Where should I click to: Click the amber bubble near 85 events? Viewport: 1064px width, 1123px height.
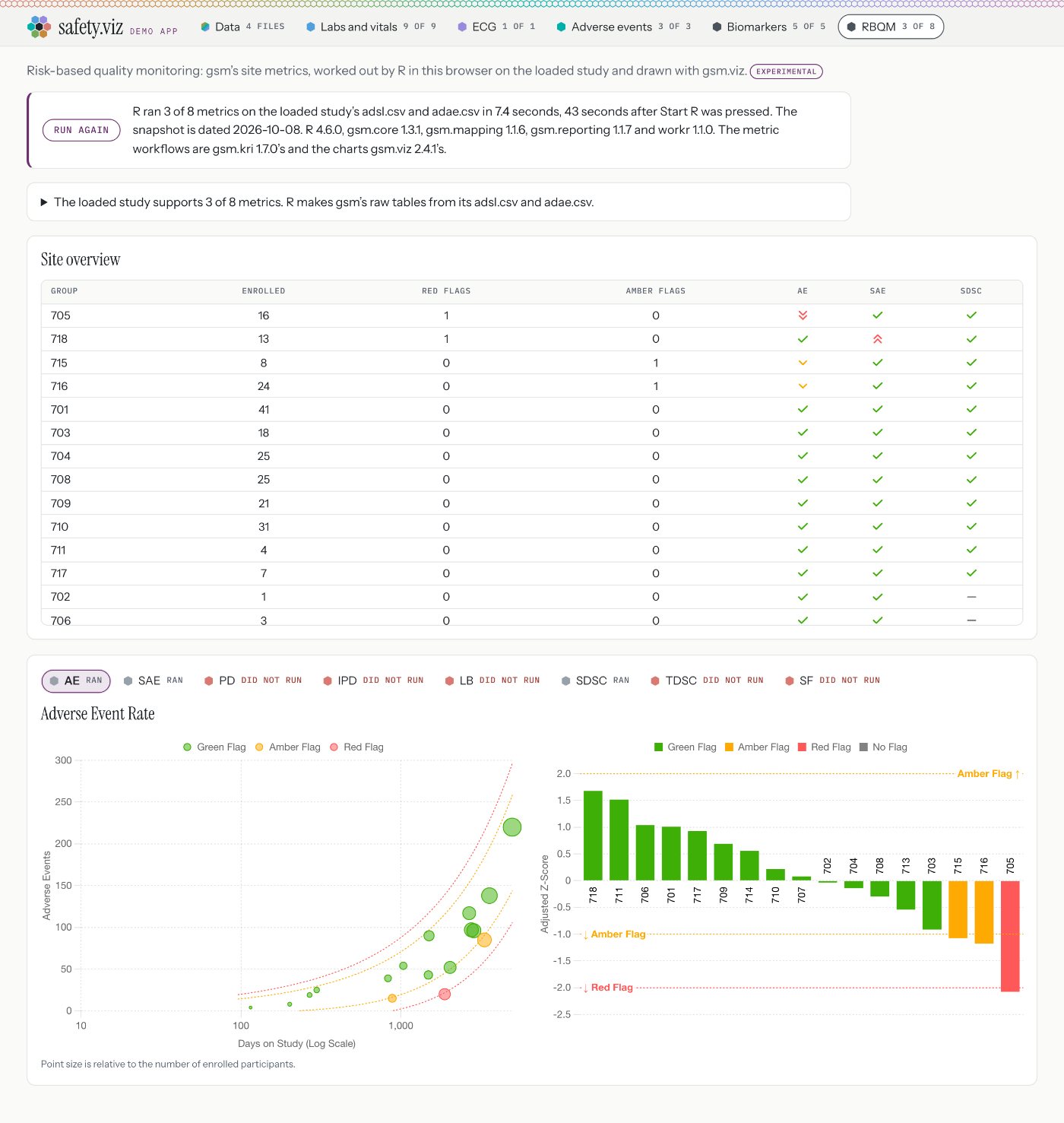click(x=484, y=940)
